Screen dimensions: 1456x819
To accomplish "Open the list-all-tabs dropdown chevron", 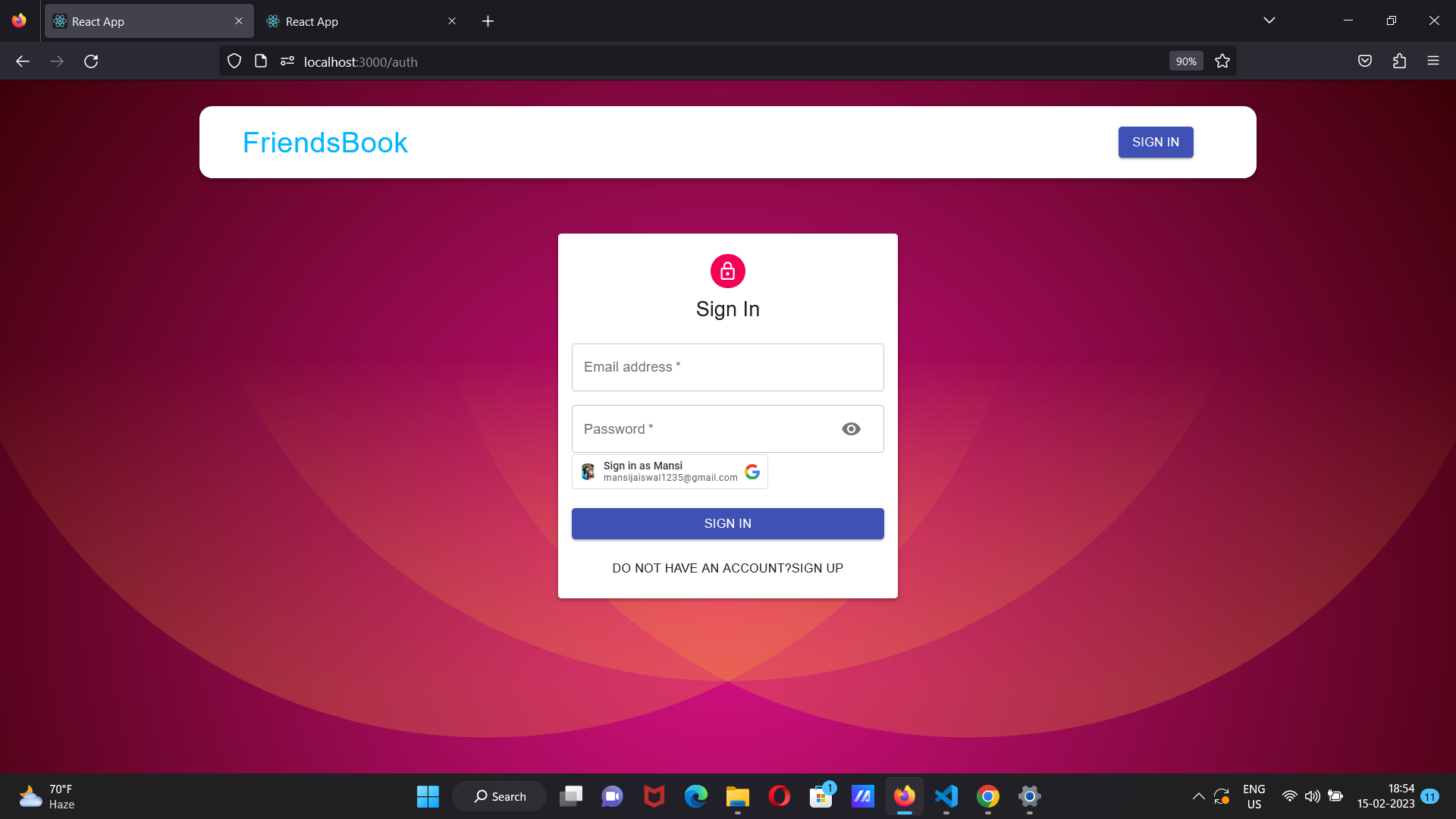I will tap(1269, 20).
